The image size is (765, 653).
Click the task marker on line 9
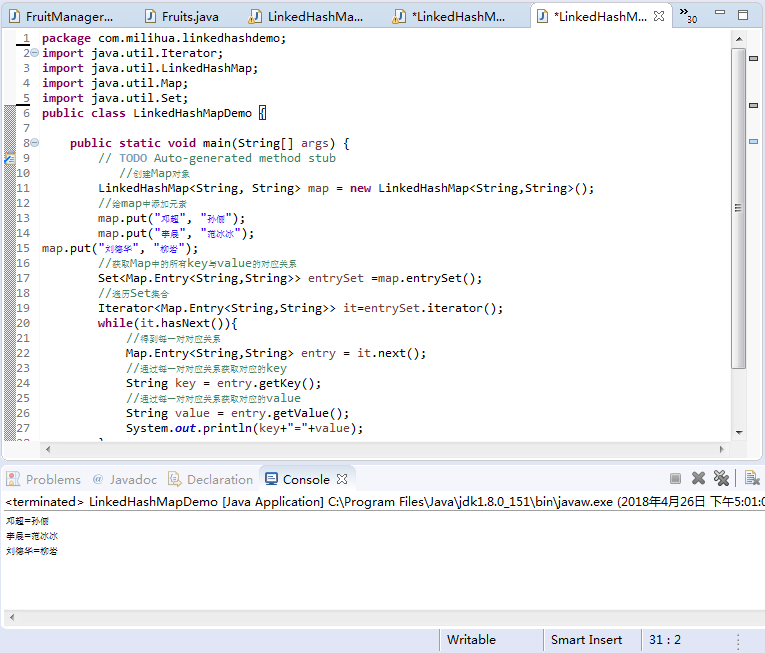click(x=10, y=158)
